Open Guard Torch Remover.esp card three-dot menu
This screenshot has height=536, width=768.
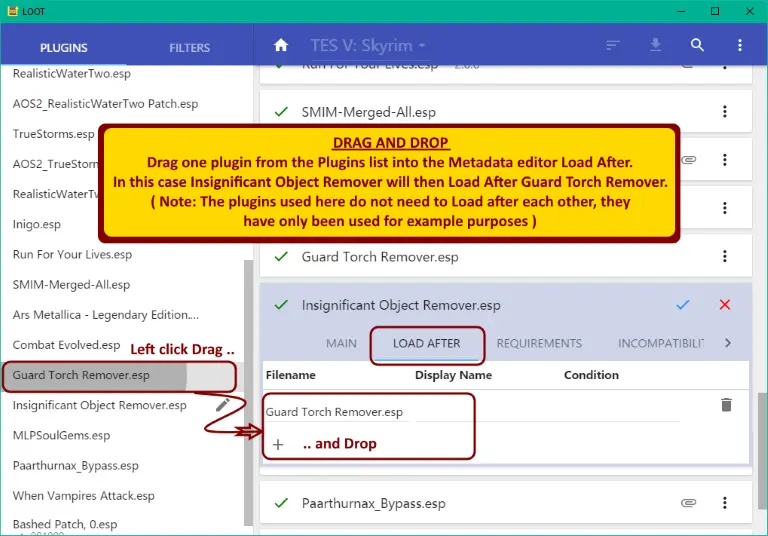(725, 256)
